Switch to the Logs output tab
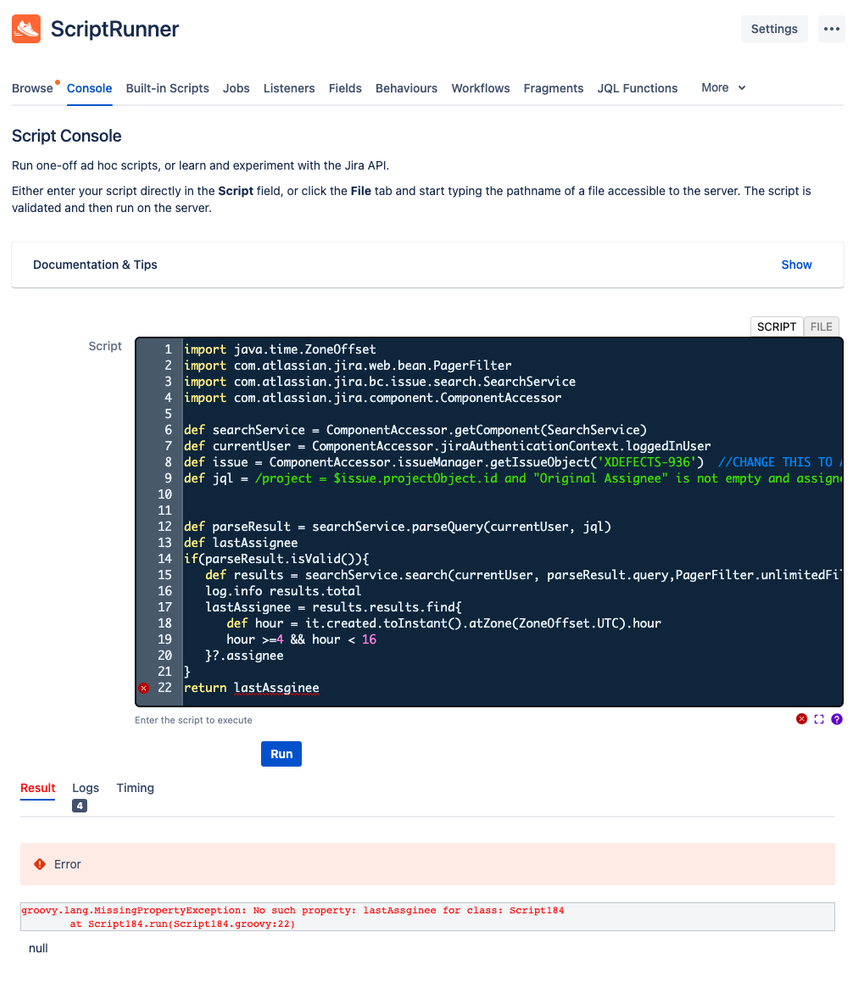This screenshot has width=858, height=999. (x=85, y=788)
